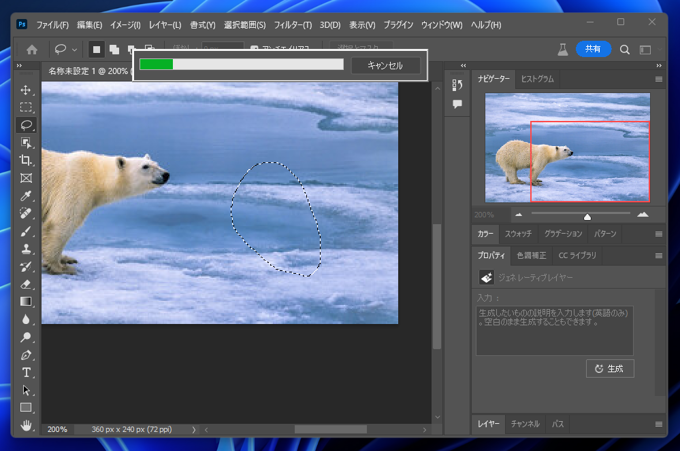Image resolution: width=680 pixels, height=451 pixels.
Task: Select the Type tool
Action: click(26, 373)
